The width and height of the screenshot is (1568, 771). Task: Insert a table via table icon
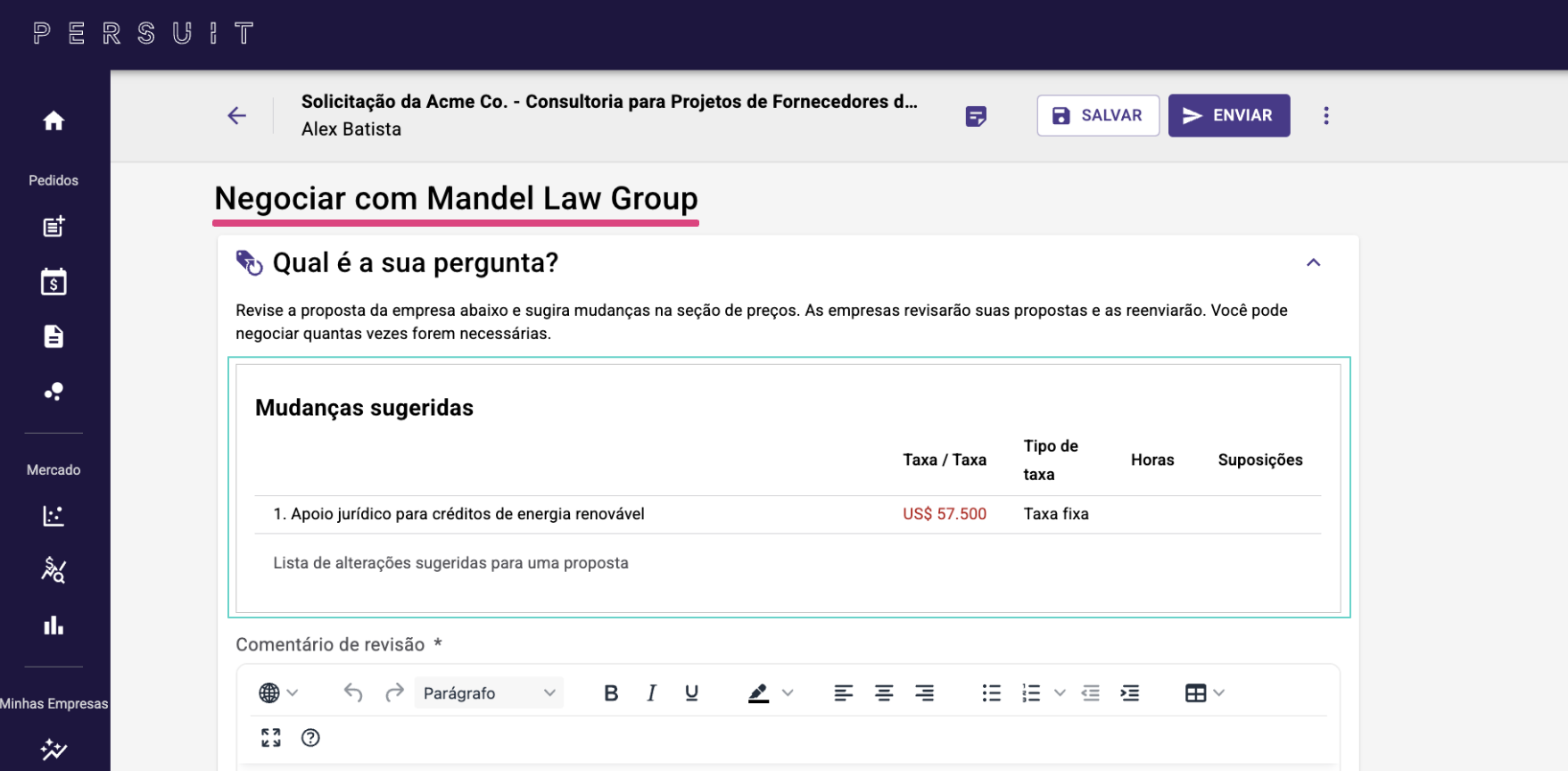pyautogui.click(x=1195, y=692)
